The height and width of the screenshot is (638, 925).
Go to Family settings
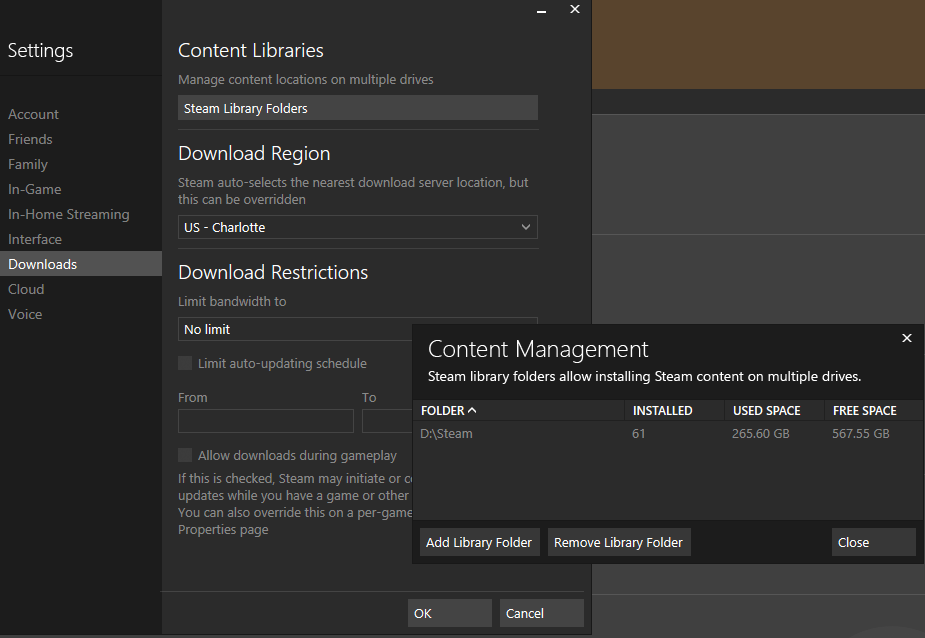(28, 164)
